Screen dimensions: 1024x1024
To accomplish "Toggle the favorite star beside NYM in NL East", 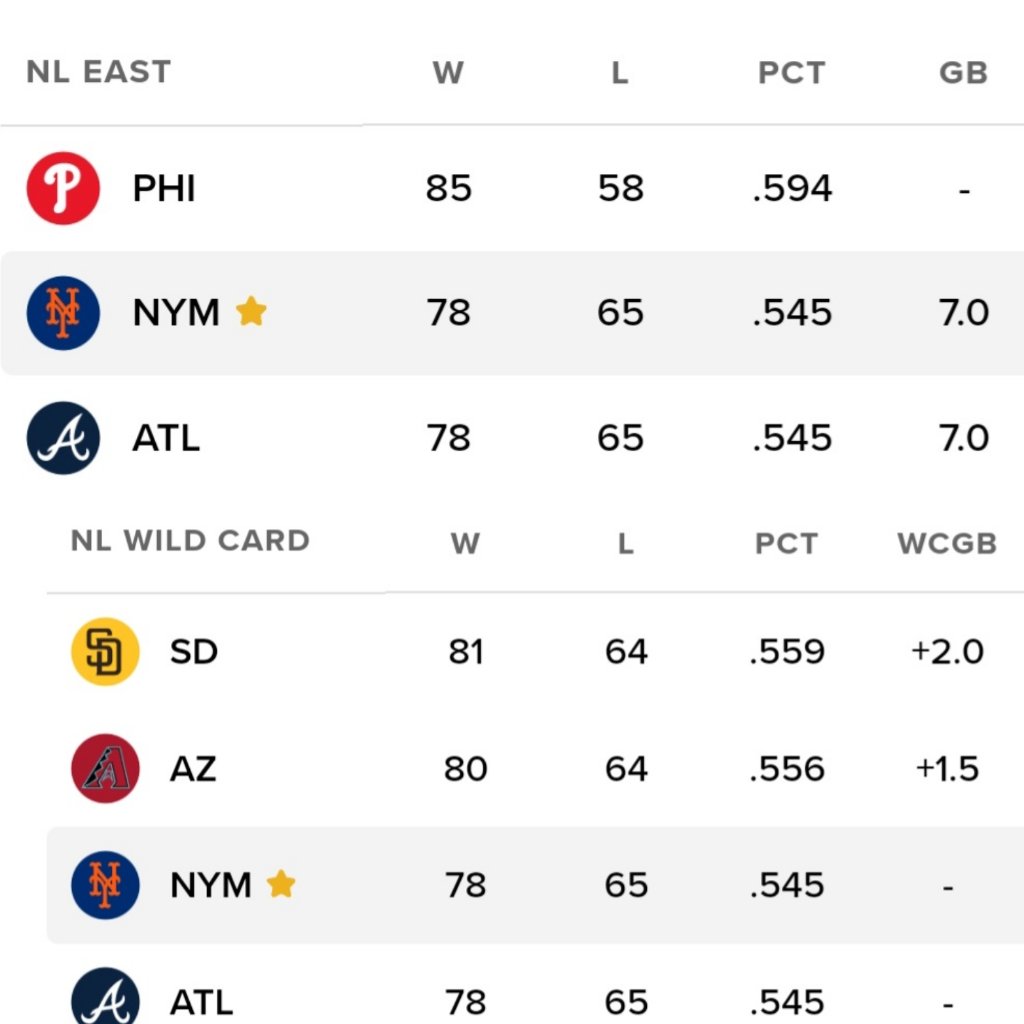I will pos(251,312).
